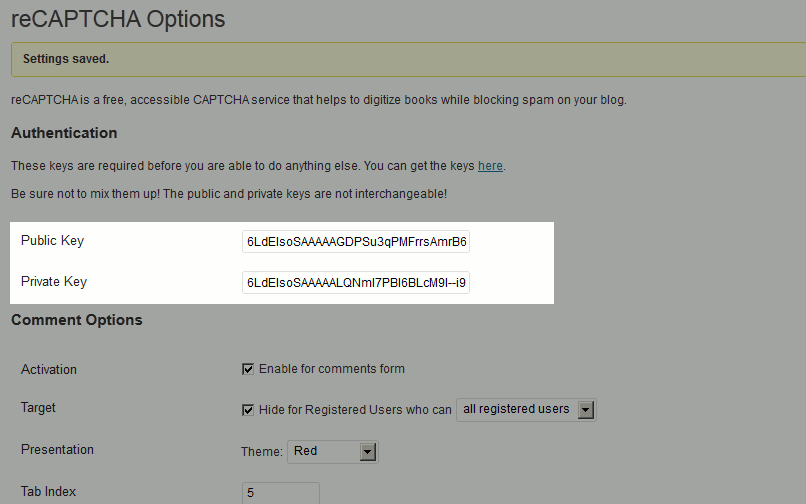The image size is (806, 504).
Task: Toggle Hide for Registered Users checkbox
Action: coord(248,410)
